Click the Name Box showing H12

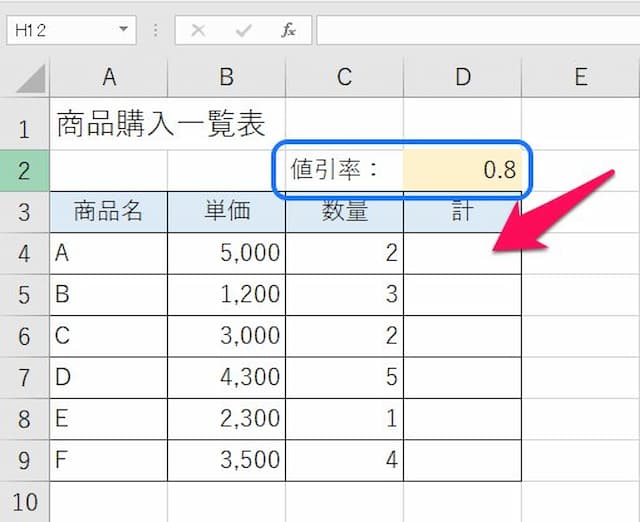71,30
